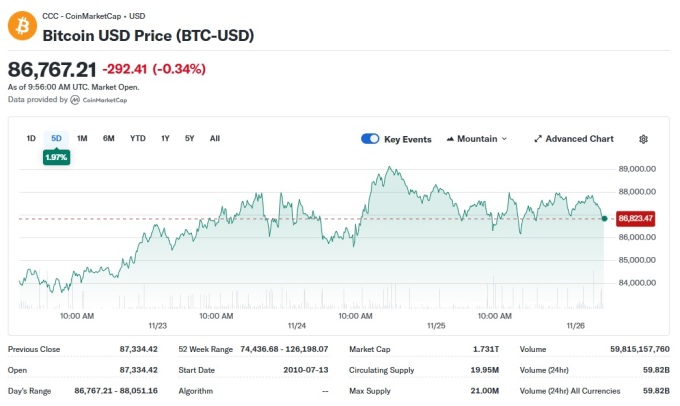The height and width of the screenshot is (406, 680).
Task: Click the green end-point marker on chart
Action: (x=605, y=218)
